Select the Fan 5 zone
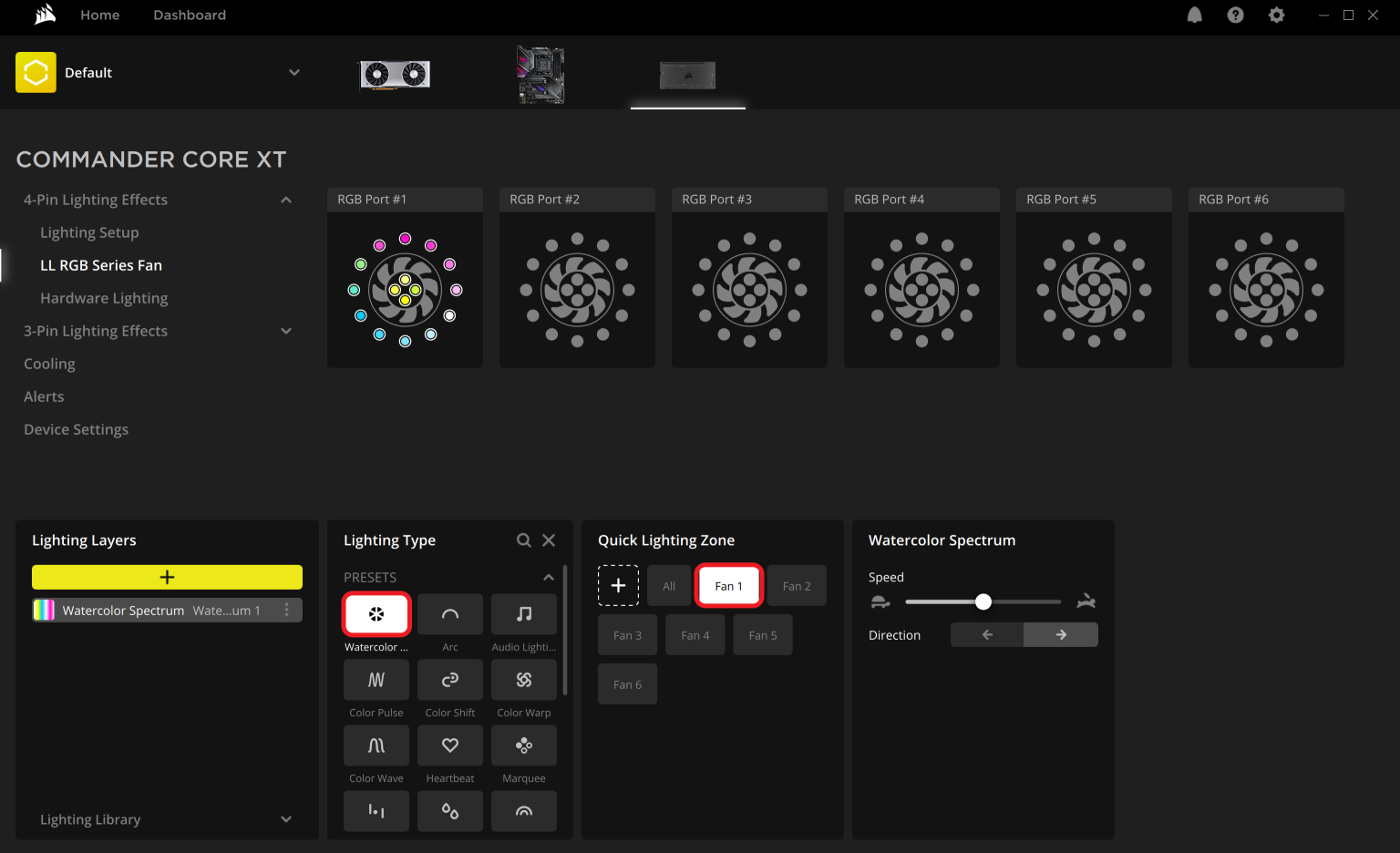 pyautogui.click(x=763, y=635)
